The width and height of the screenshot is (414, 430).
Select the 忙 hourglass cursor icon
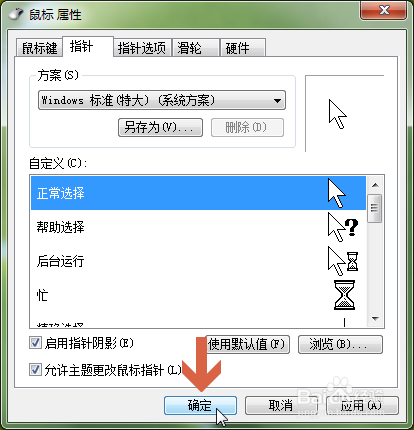344,295
